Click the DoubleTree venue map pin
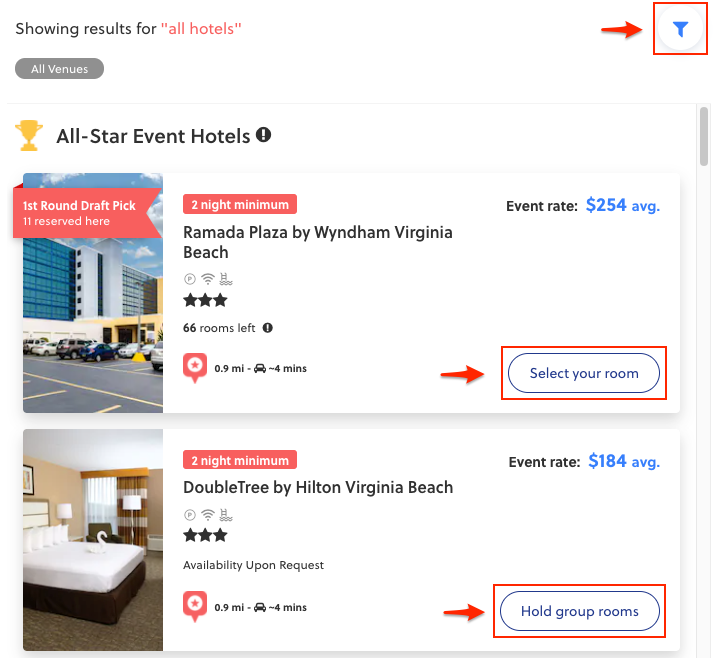716x658 pixels. (x=195, y=606)
